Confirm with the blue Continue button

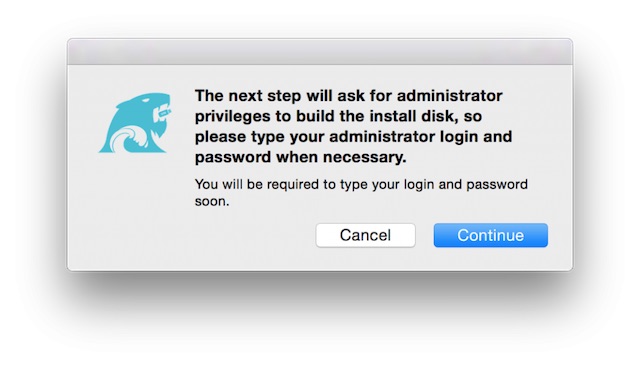point(491,235)
